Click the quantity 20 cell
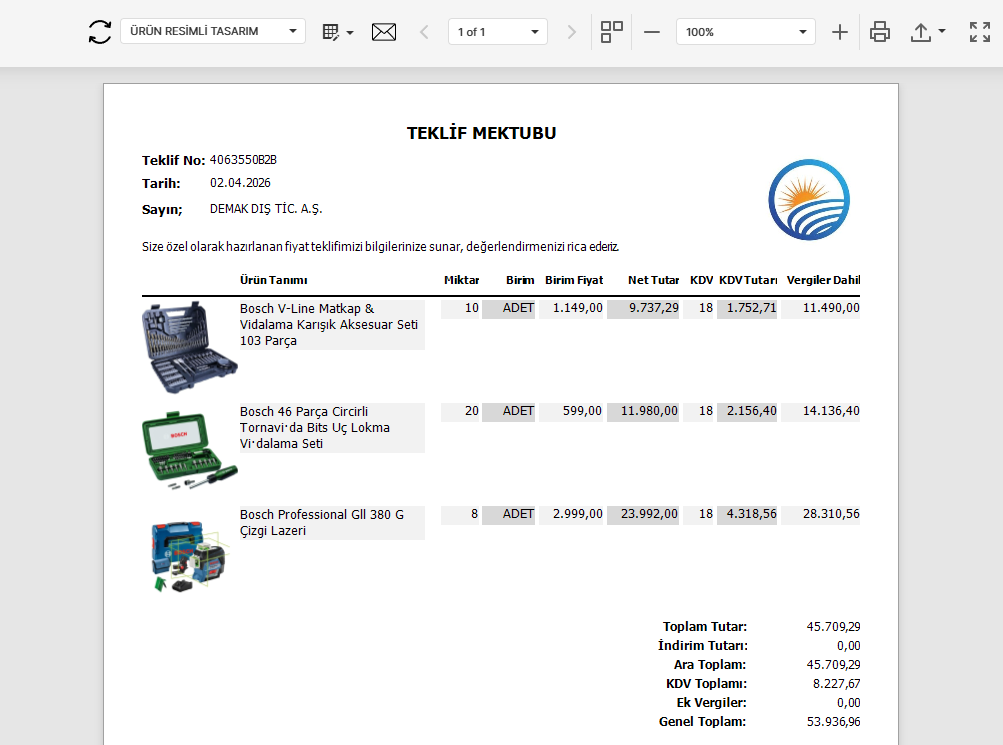This screenshot has height=745, width=1003. click(x=460, y=411)
